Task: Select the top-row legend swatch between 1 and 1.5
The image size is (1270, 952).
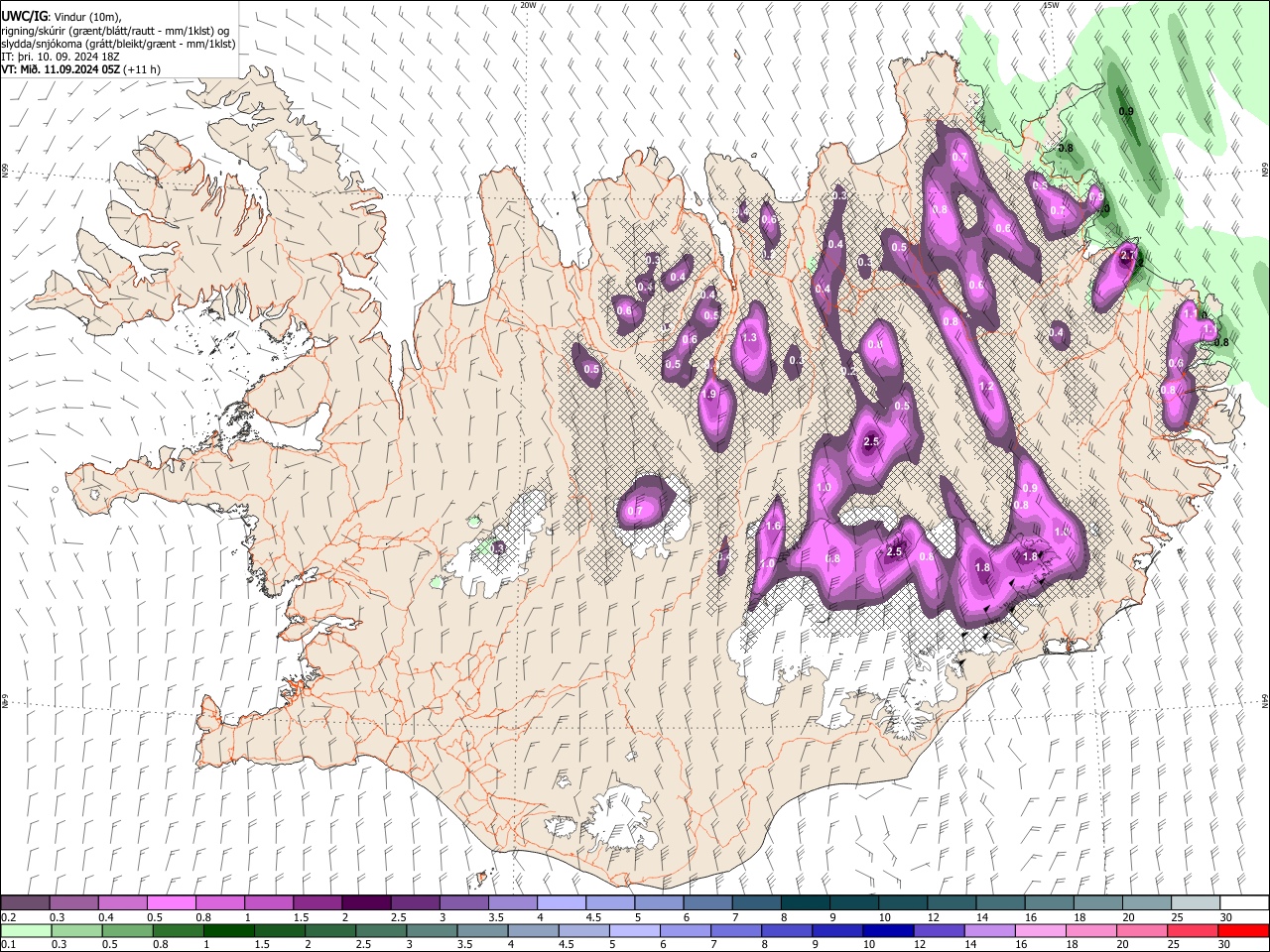Action: click(x=268, y=903)
